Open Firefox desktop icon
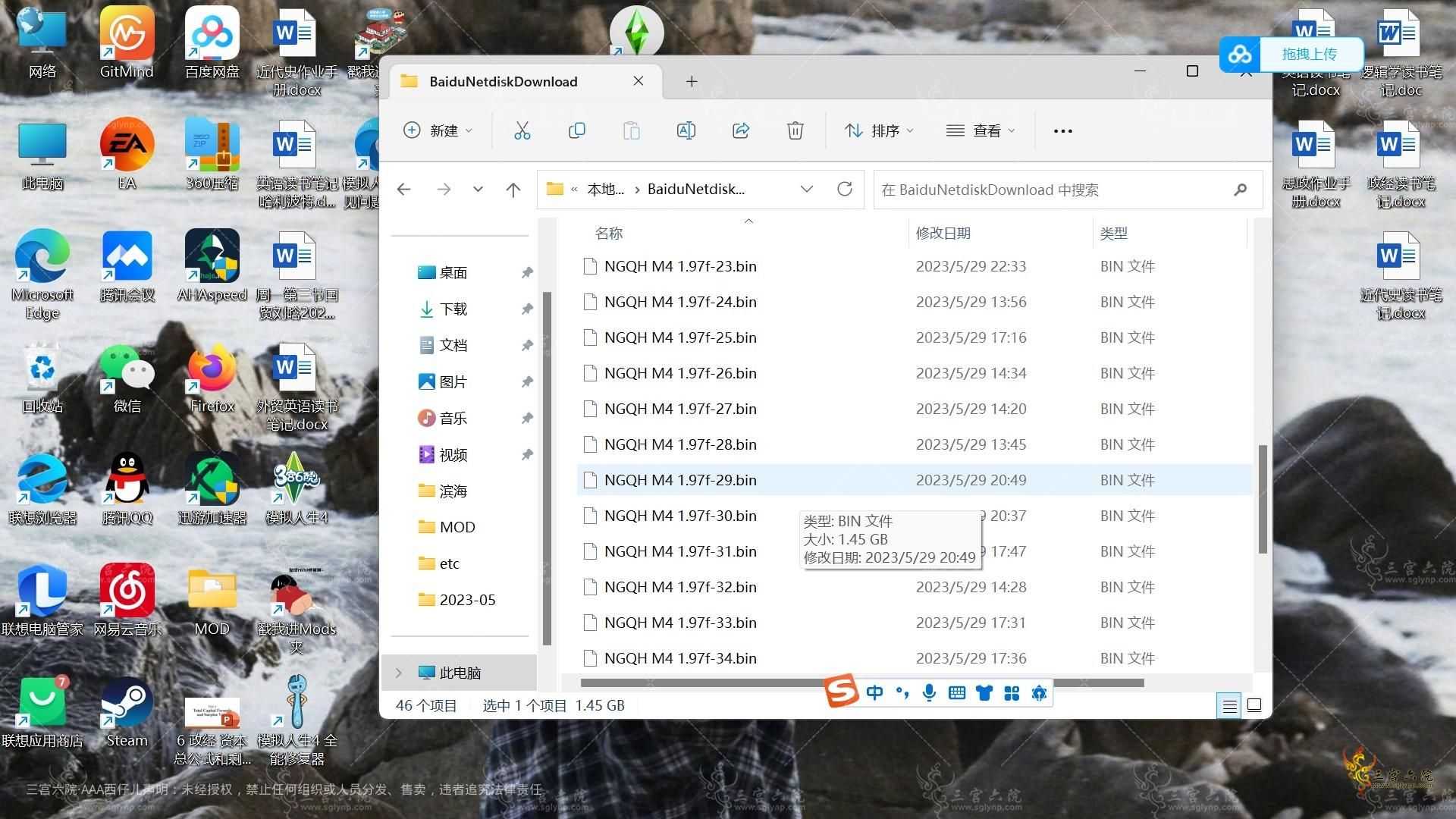The image size is (1456, 819). [212, 378]
